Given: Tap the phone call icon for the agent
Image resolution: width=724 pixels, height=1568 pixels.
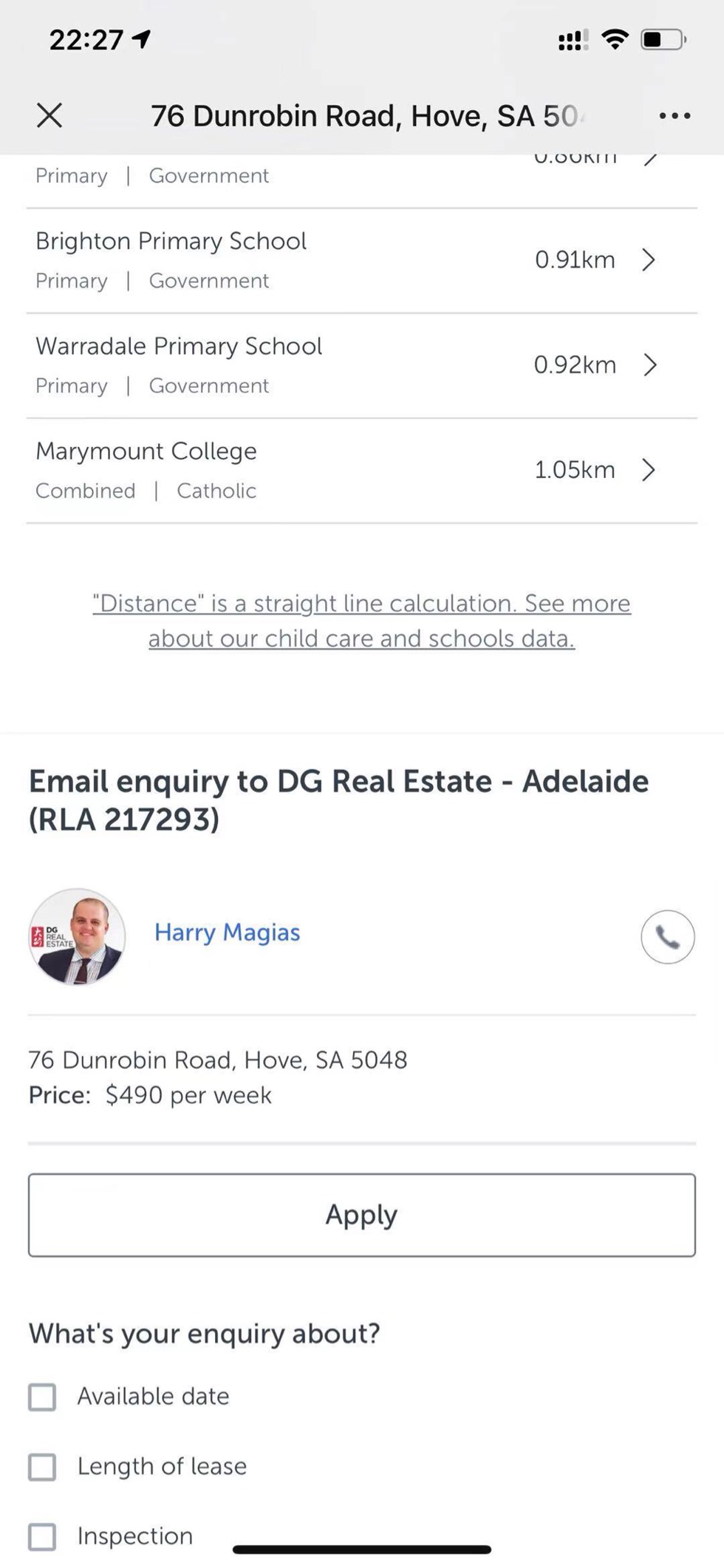Looking at the screenshot, I should click(667, 937).
